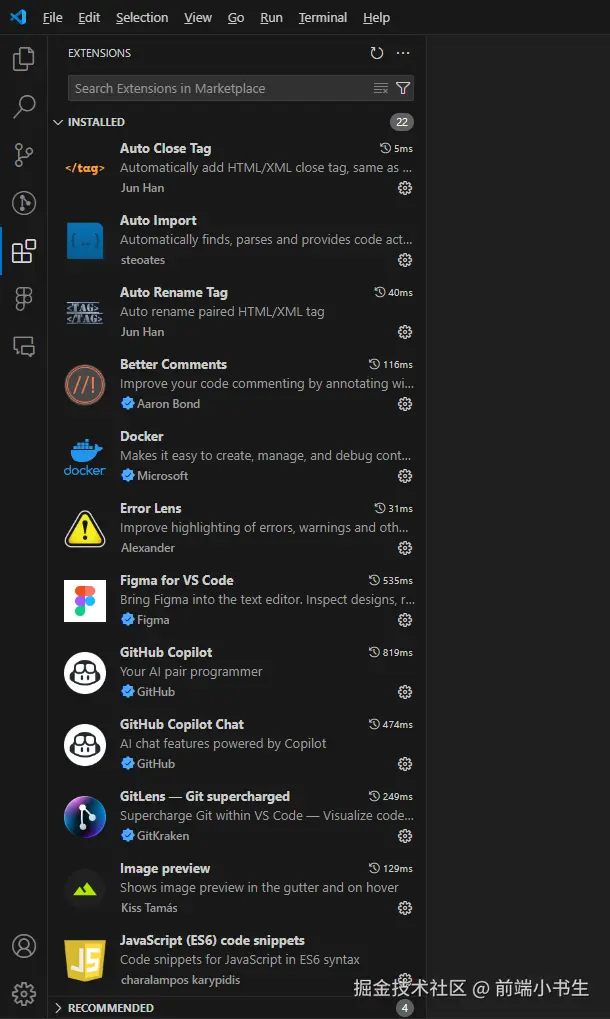Screen dimensions: 610x1019
Task: Select the Image preview extension title
Action: 165,869
